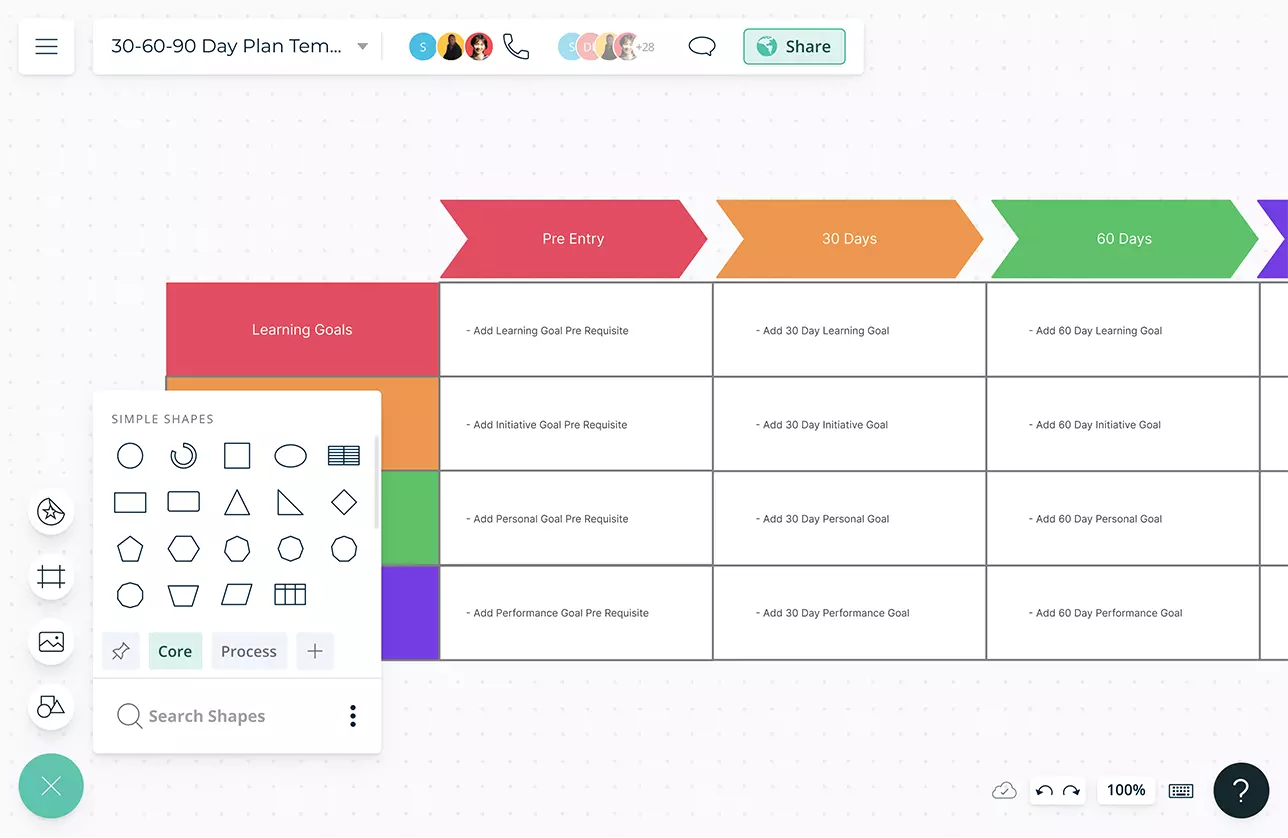Undo the last action
The height and width of the screenshot is (838, 1288).
click(x=1045, y=791)
